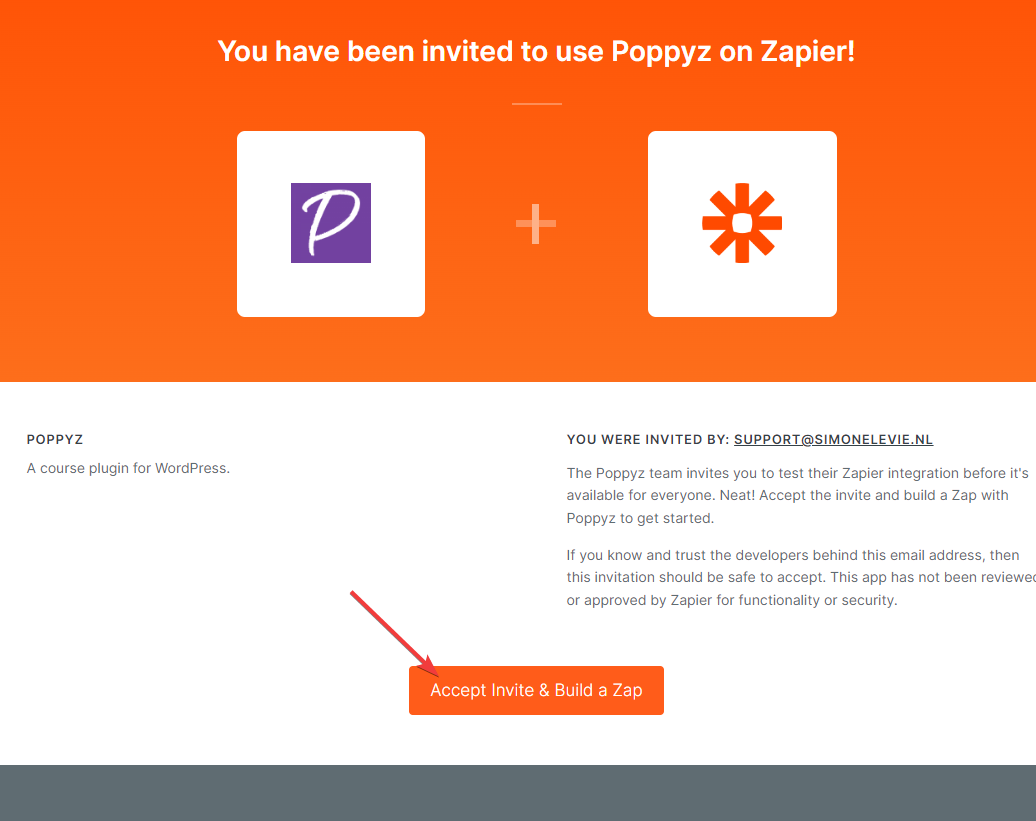
Task: Open the support@simonelevie.nl email link
Action: click(833, 439)
